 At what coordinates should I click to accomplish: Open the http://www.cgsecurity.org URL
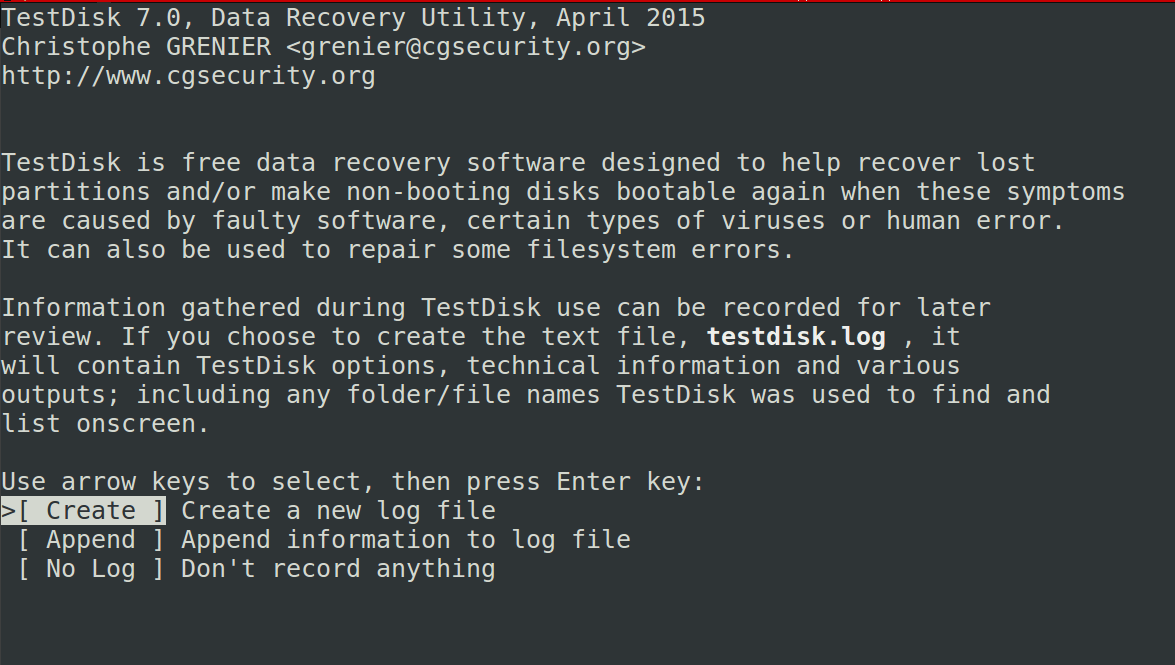click(188, 76)
